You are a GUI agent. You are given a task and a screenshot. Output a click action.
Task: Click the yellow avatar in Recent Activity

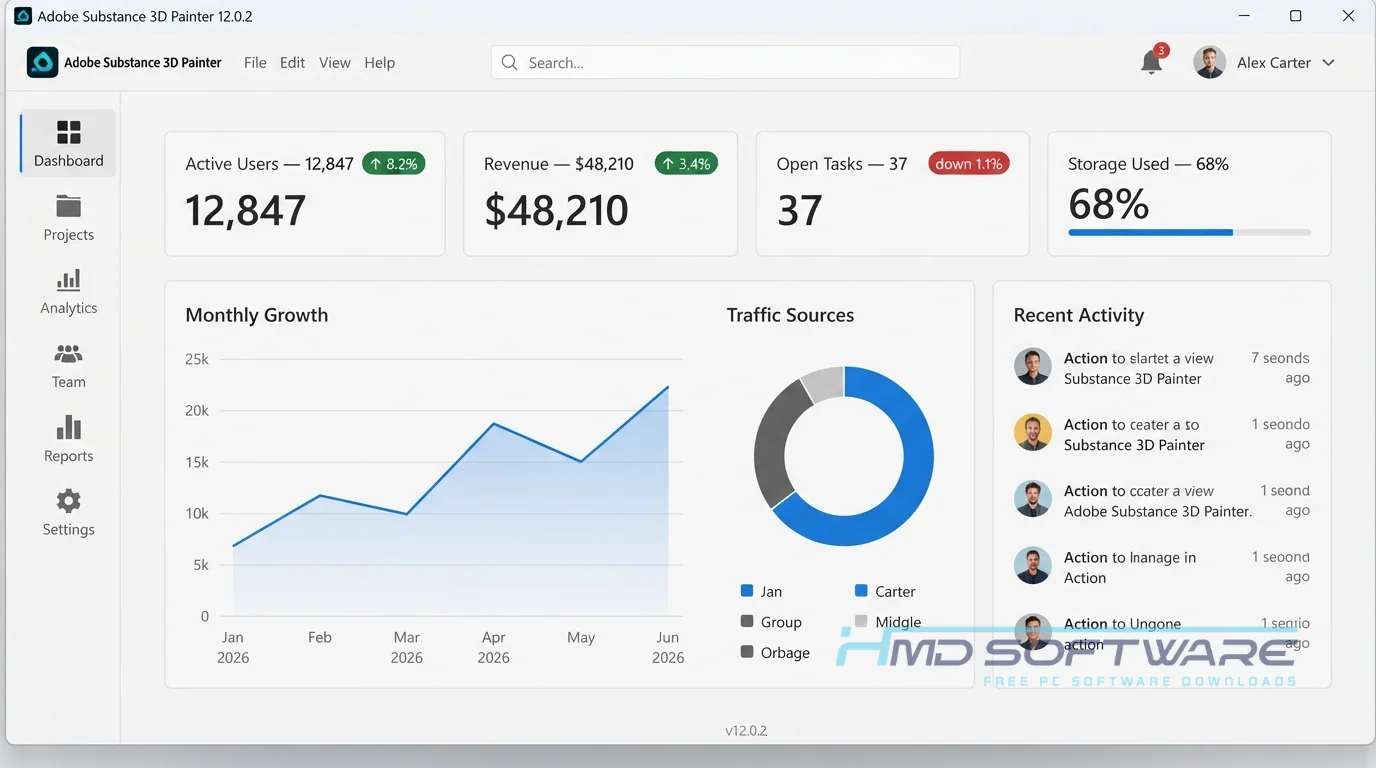[1033, 433]
